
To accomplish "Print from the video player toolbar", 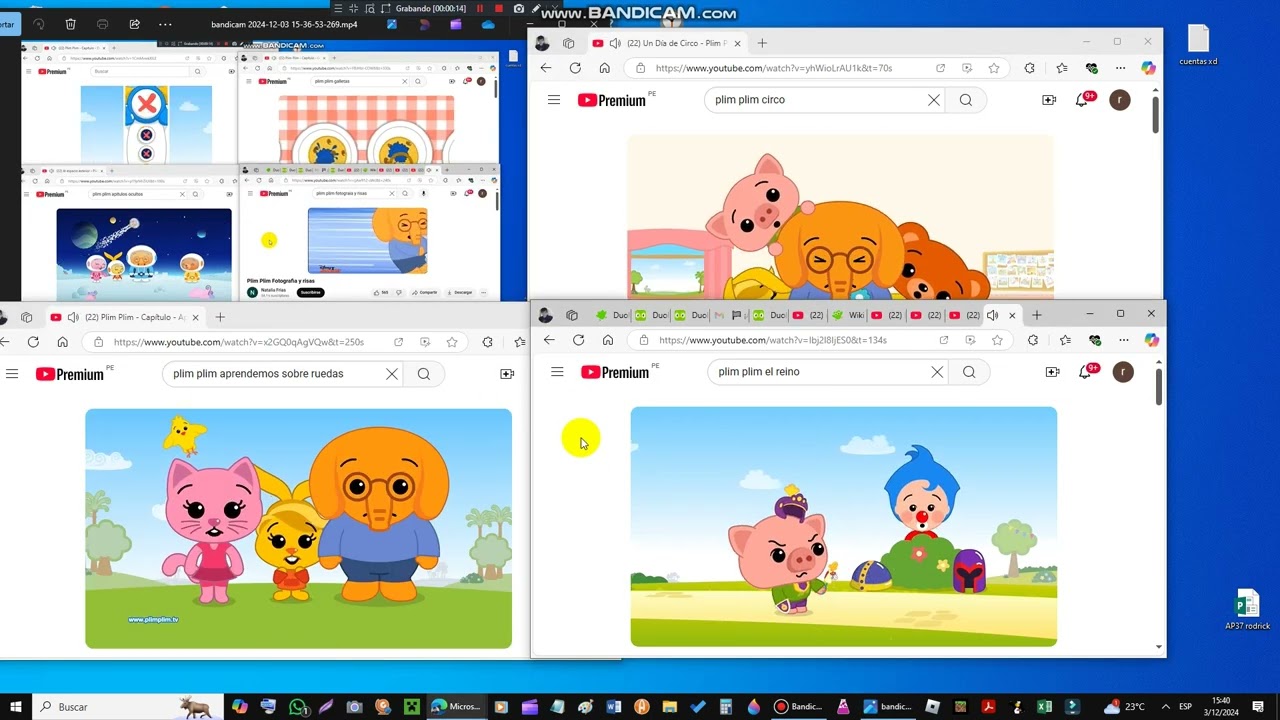I will [102, 24].
